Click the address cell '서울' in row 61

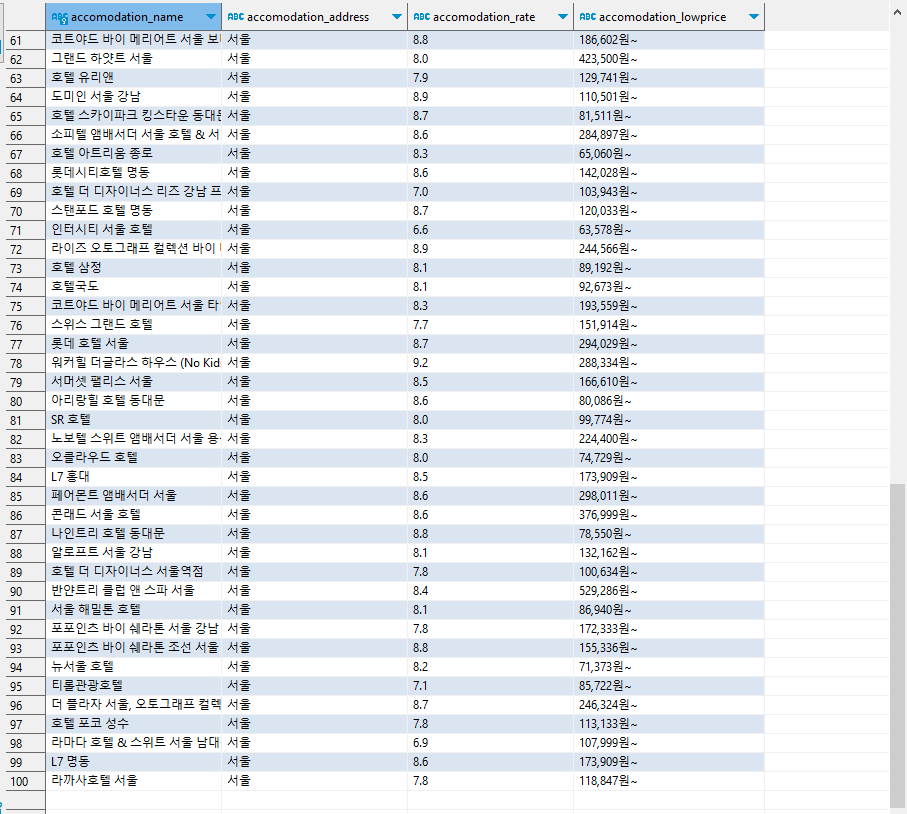tap(315, 40)
